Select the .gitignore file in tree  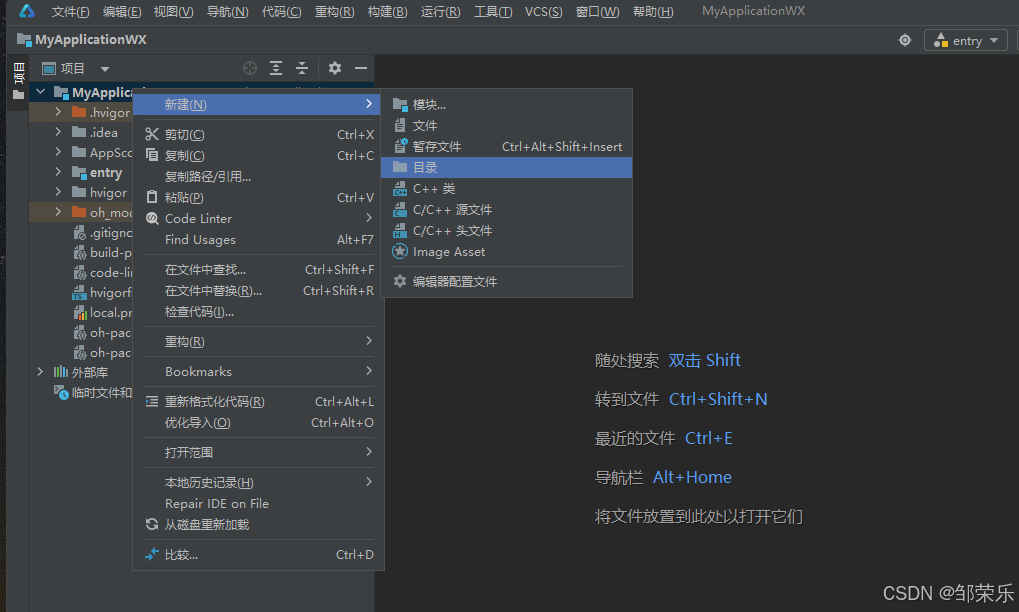pyautogui.click(x=103, y=233)
